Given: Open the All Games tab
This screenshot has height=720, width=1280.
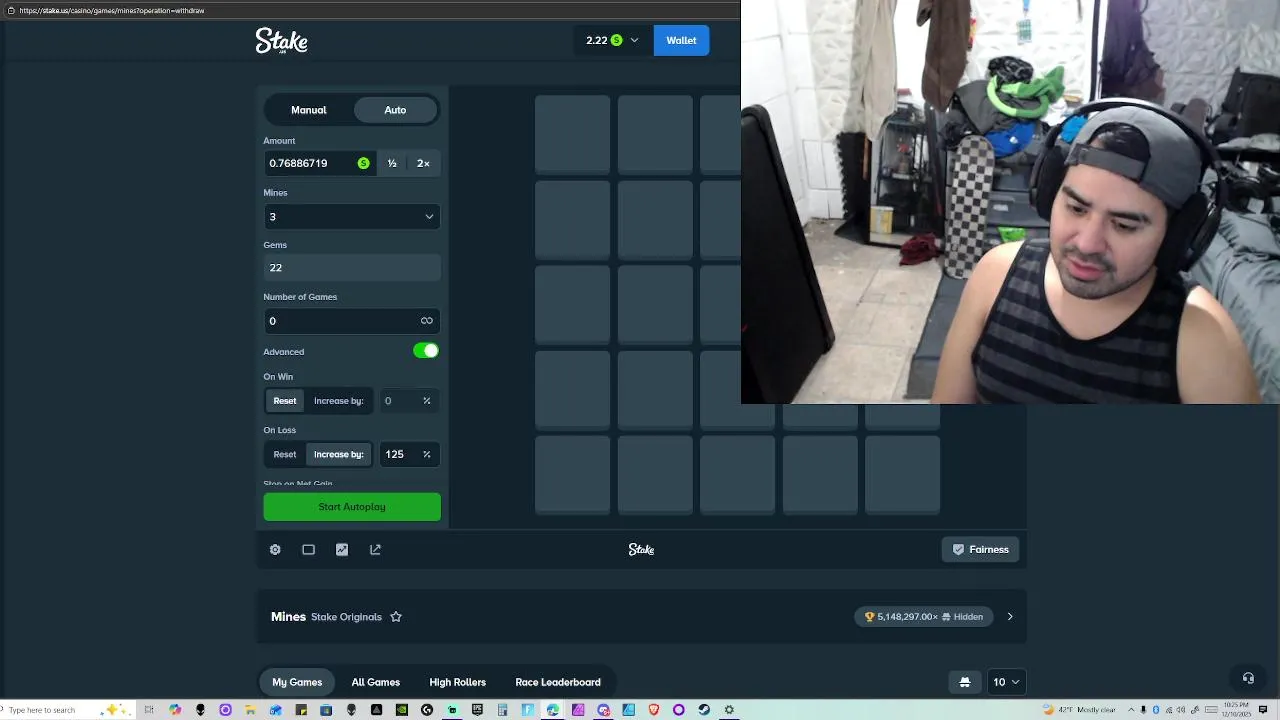Looking at the screenshot, I should [376, 682].
